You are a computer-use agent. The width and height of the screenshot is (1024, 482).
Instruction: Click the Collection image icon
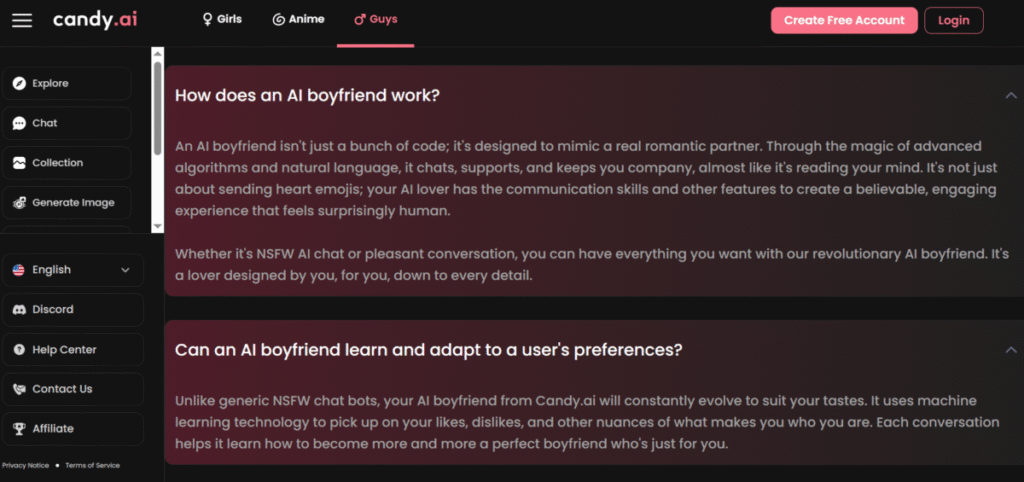point(19,163)
